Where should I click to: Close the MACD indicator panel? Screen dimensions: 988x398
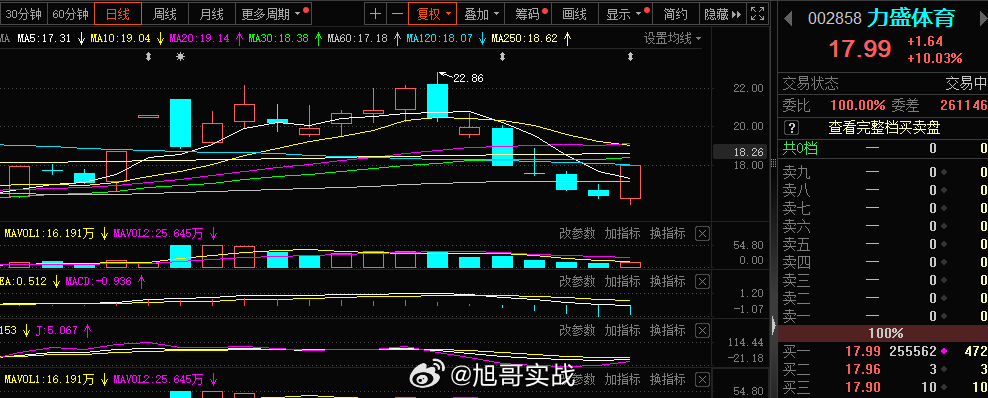tap(702, 281)
